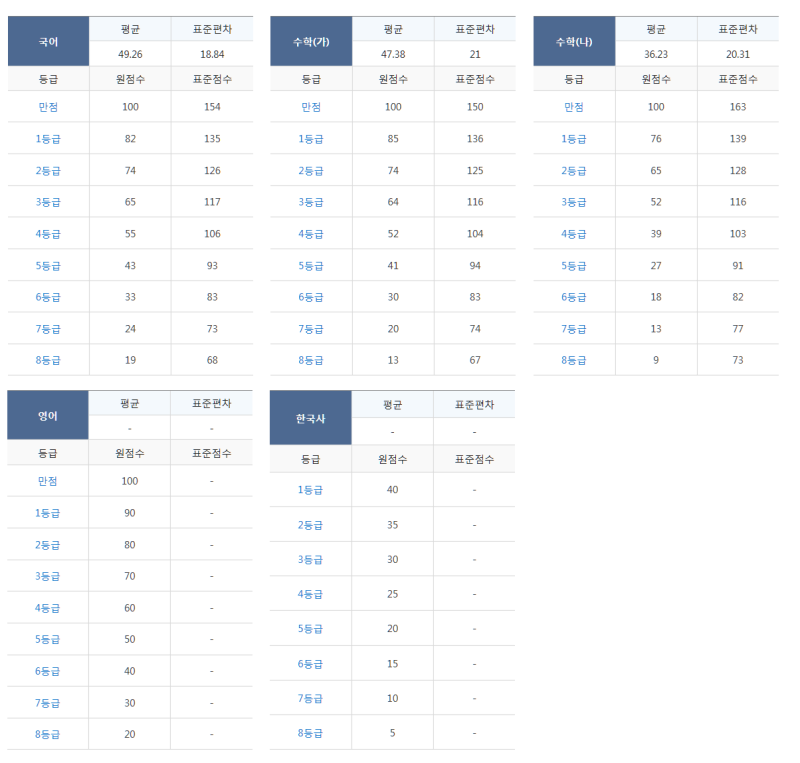Open the 7등급 link in the 수학(가) table
The width and height of the screenshot is (800, 763).
pyautogui.click(x=311, y=329)
